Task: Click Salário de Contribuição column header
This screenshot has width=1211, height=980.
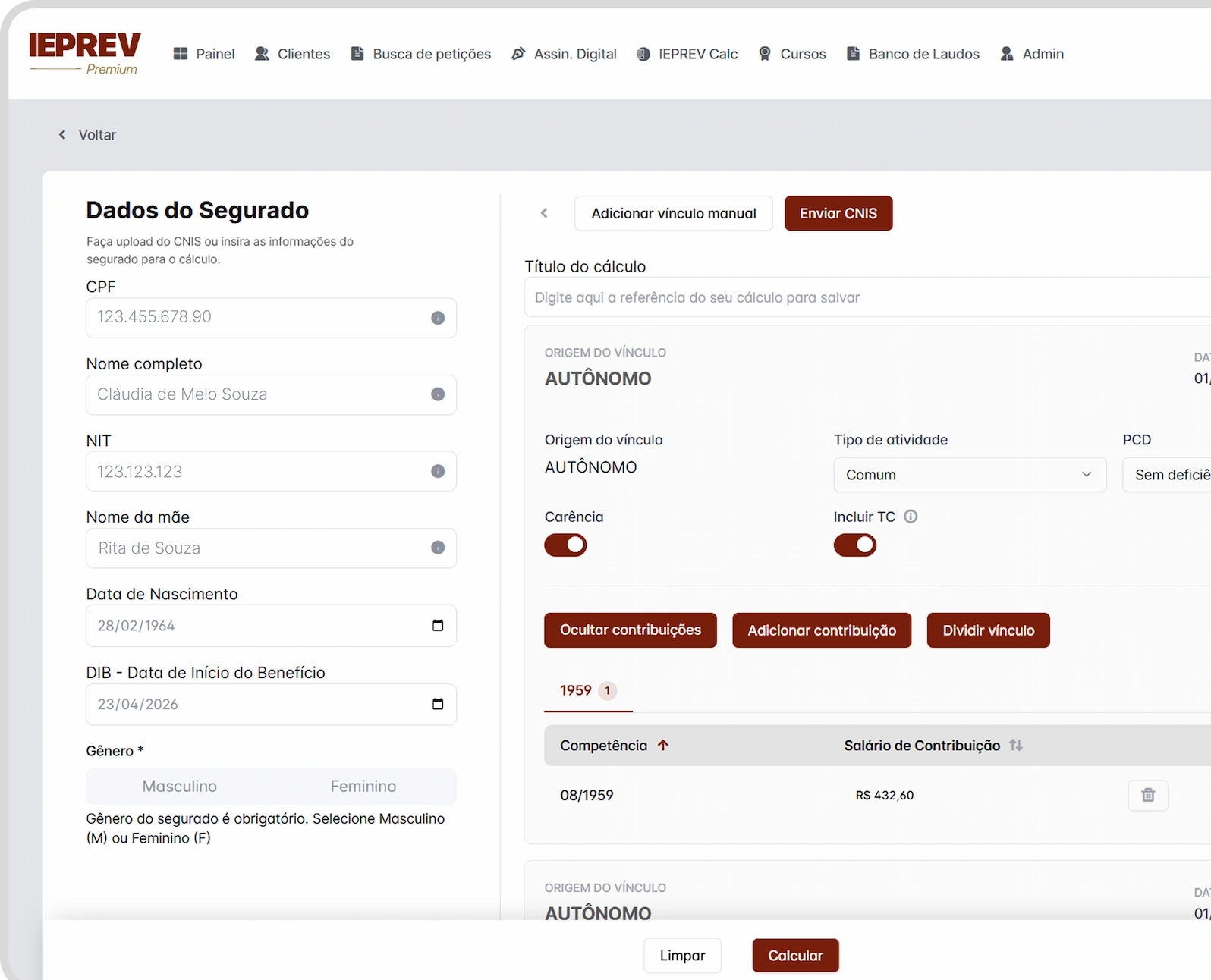Action: coord(922,746)
